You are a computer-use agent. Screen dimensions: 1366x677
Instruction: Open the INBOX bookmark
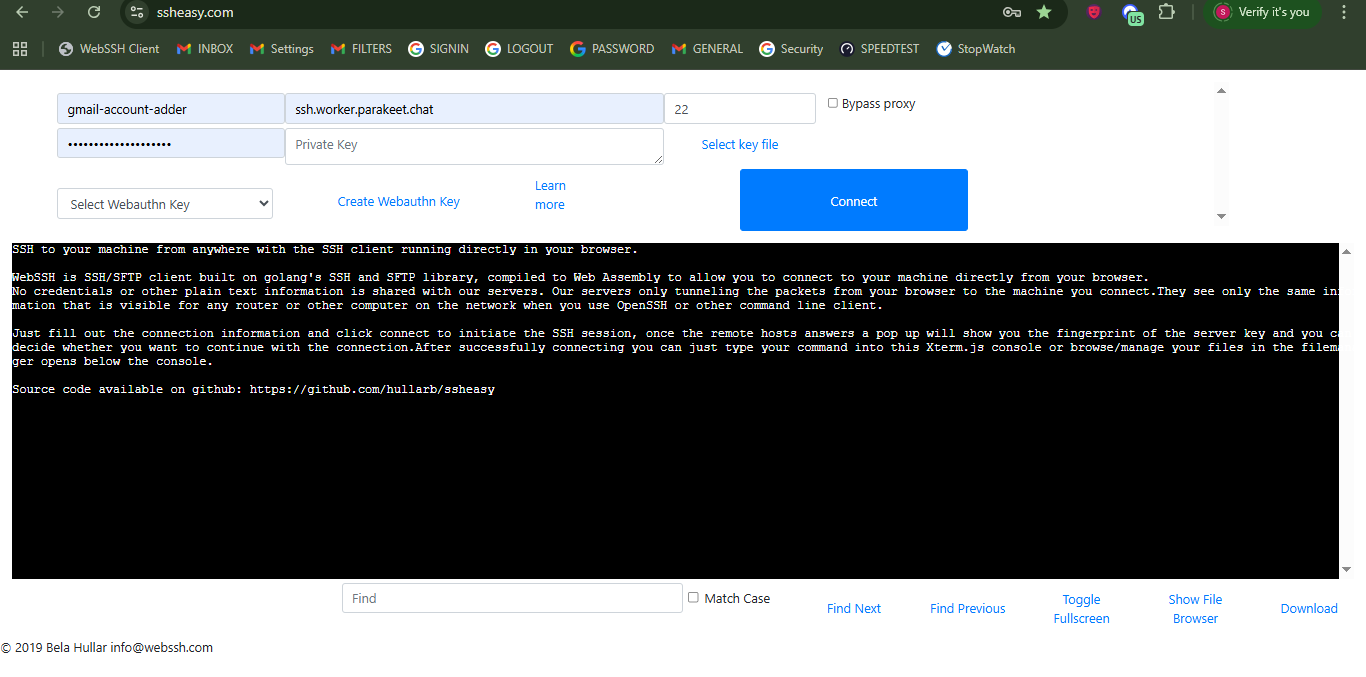click(205, 48)
